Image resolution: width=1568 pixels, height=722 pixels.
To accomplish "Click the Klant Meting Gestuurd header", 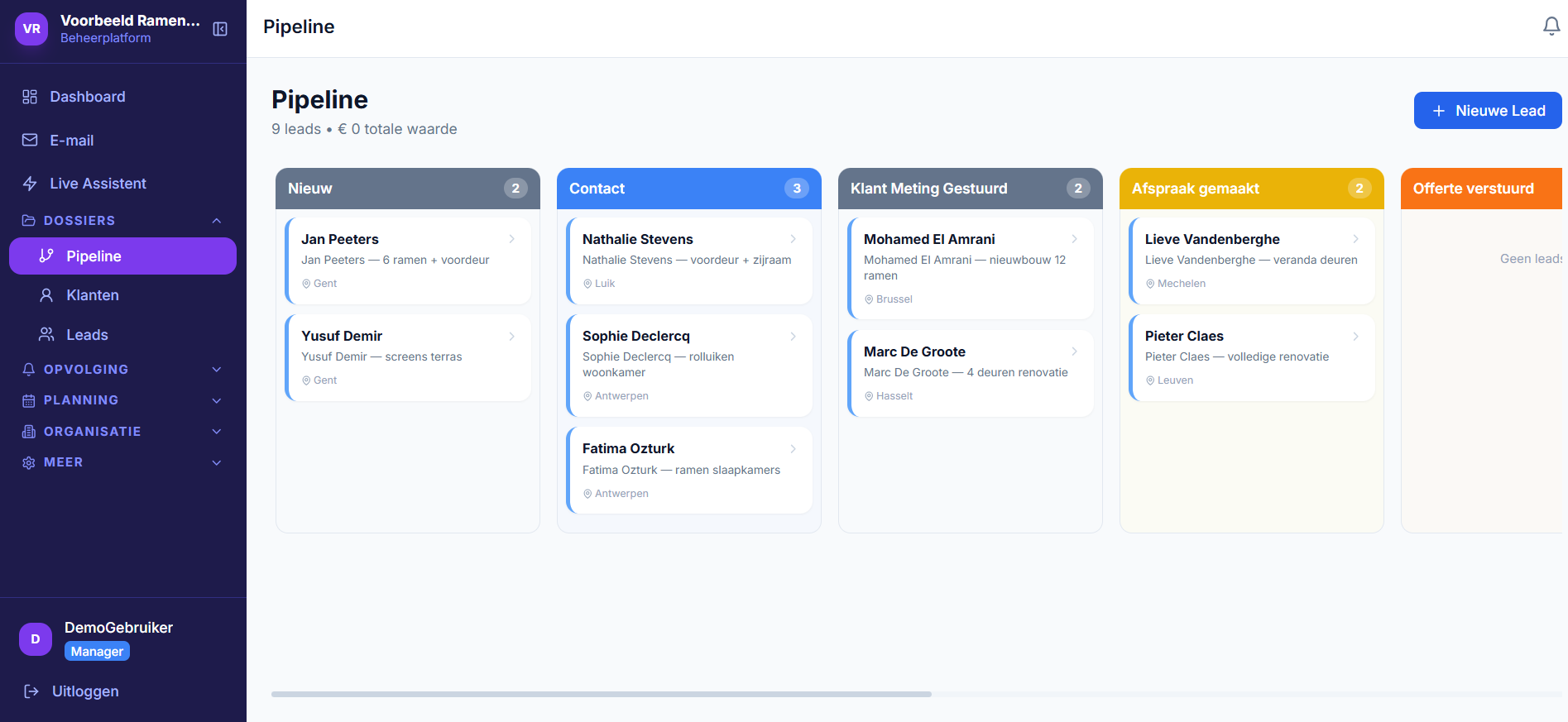I will [x=971, y=189].
